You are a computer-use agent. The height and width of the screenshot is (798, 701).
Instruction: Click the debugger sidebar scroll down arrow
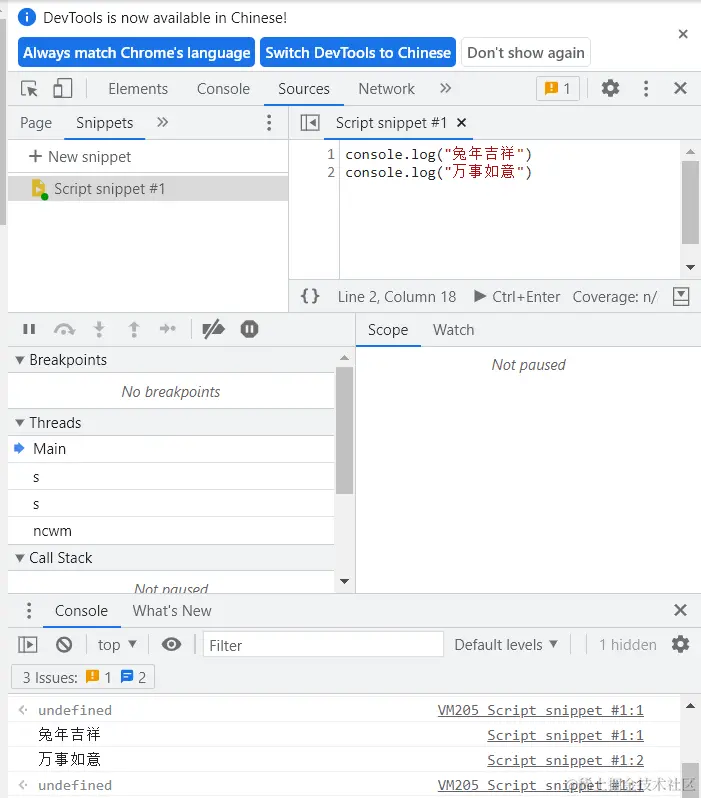coord(345,581)
